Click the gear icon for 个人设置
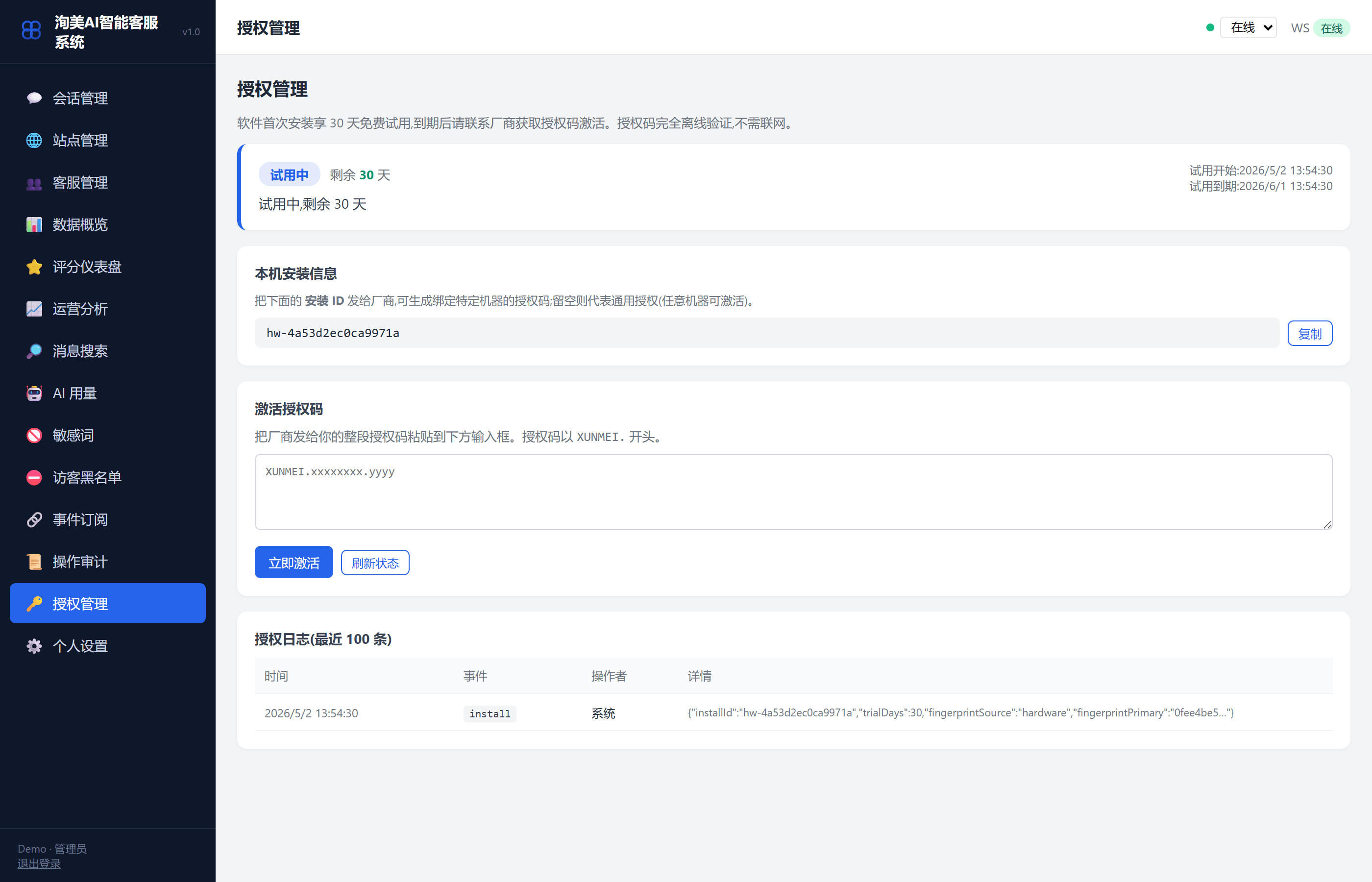1372x882 pixels. [x=34, y=646]
